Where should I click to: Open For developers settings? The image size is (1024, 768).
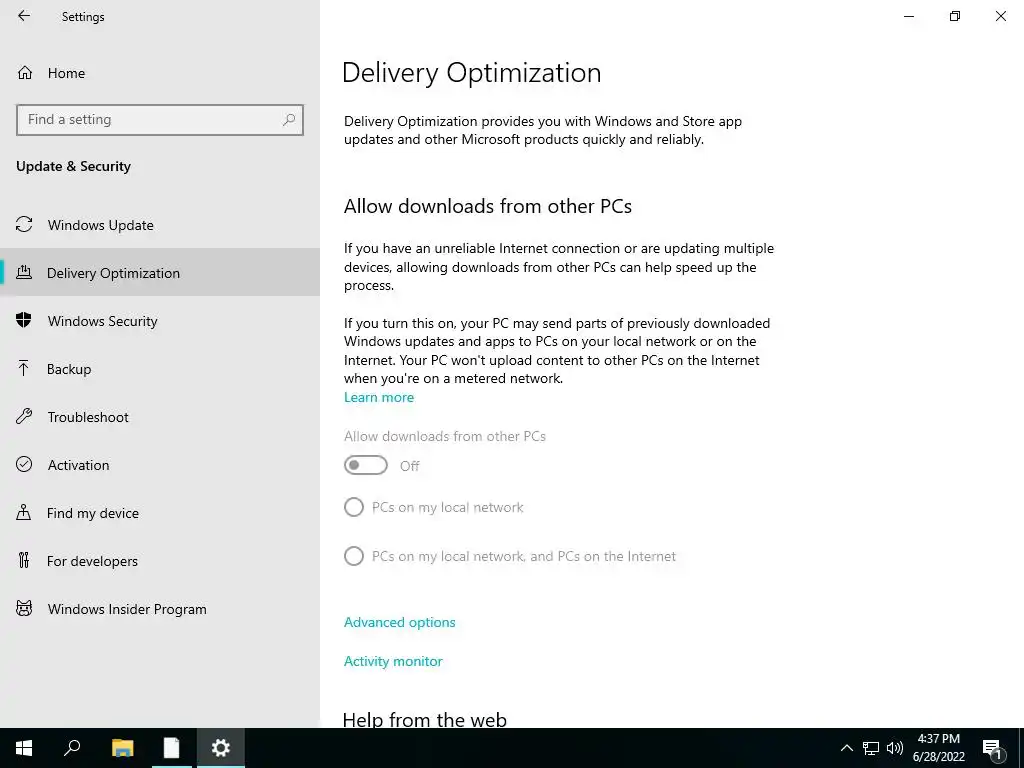160,560
